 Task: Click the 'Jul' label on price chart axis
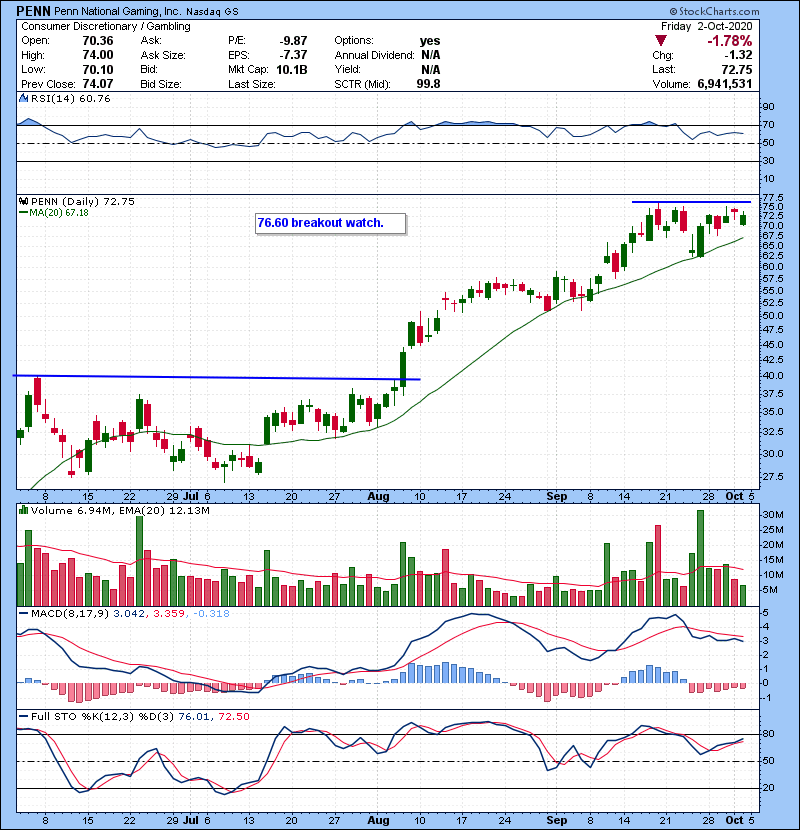(191, 497)
